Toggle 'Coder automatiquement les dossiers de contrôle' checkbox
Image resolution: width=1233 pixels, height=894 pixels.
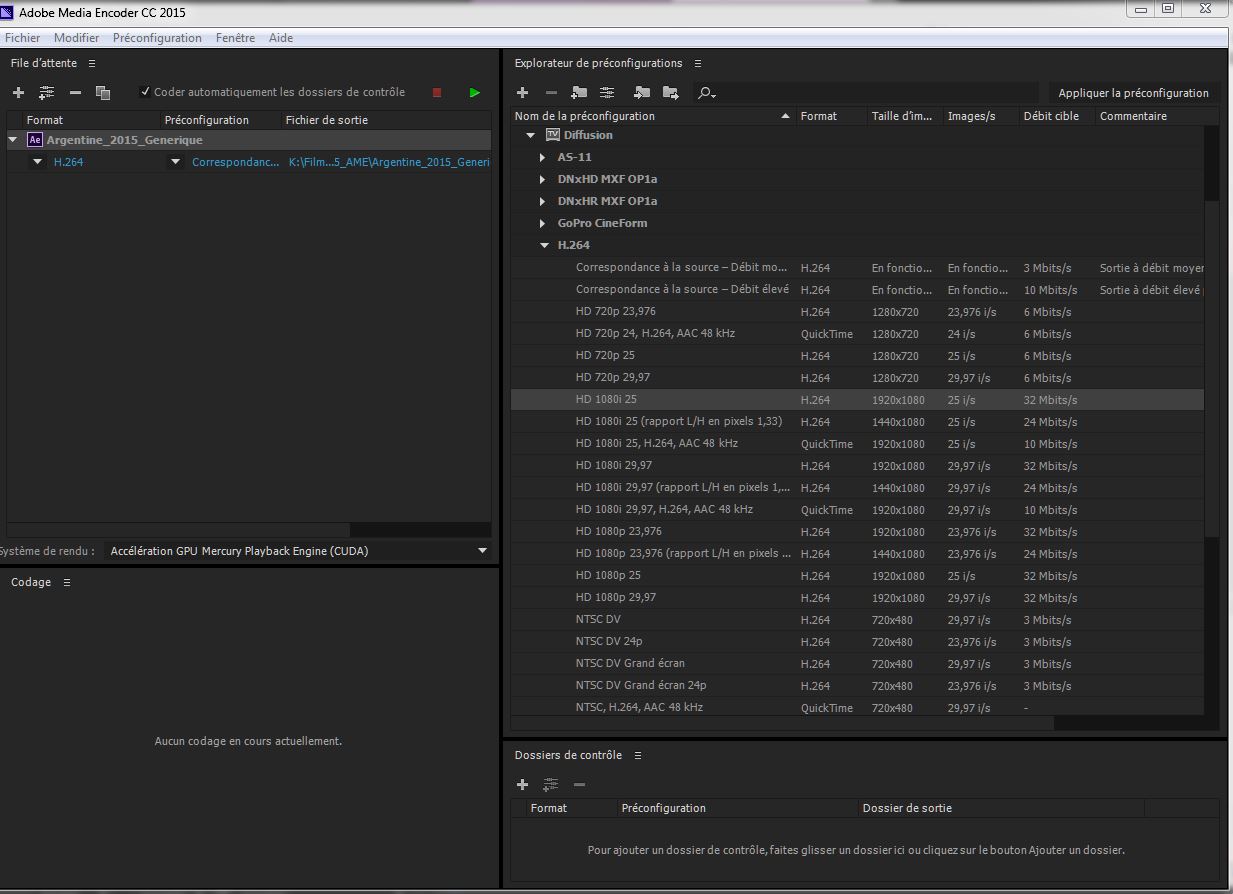[x=145, y=92]
